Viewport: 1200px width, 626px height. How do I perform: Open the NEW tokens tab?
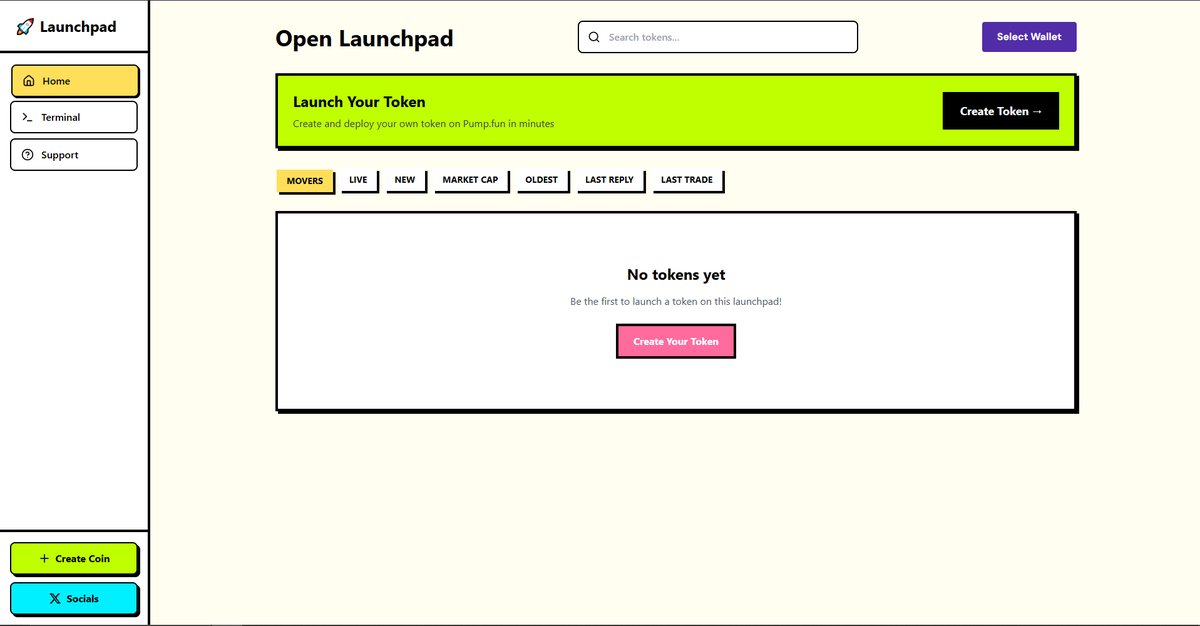(x=404, y=180)
